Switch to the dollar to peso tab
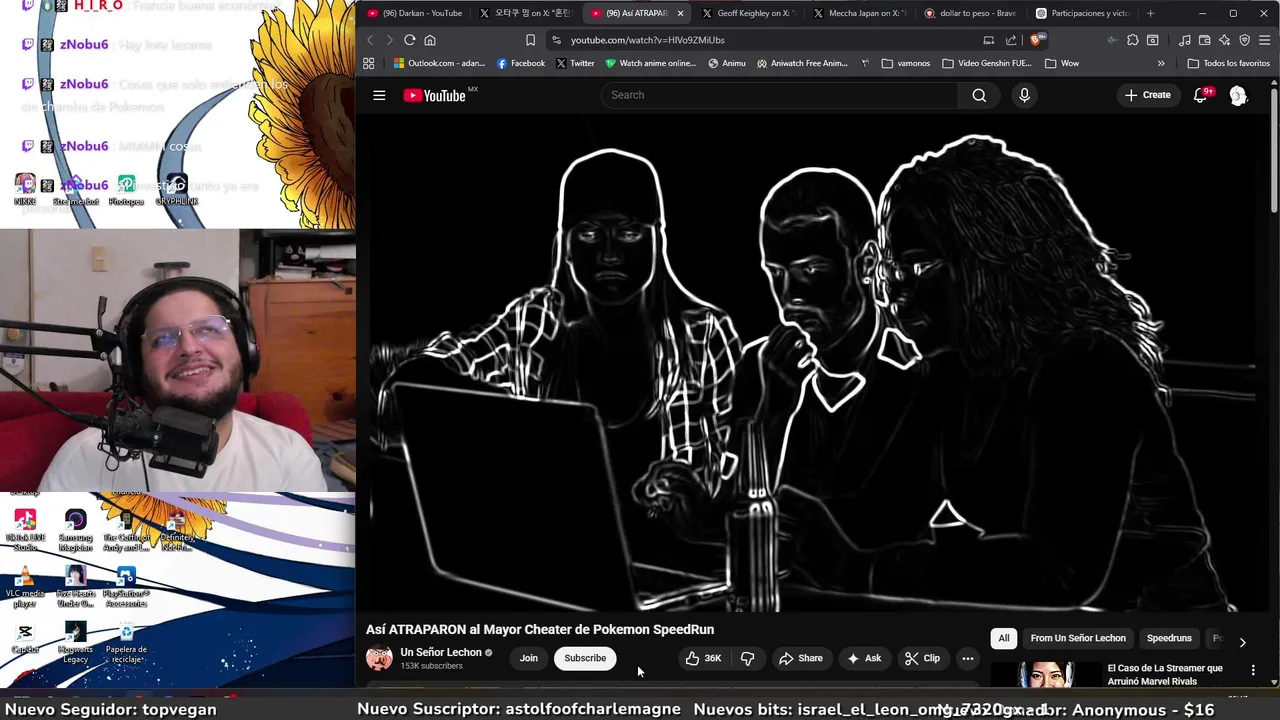The width and height of the screenshot is (1280, 720). [x=971, y=13]
